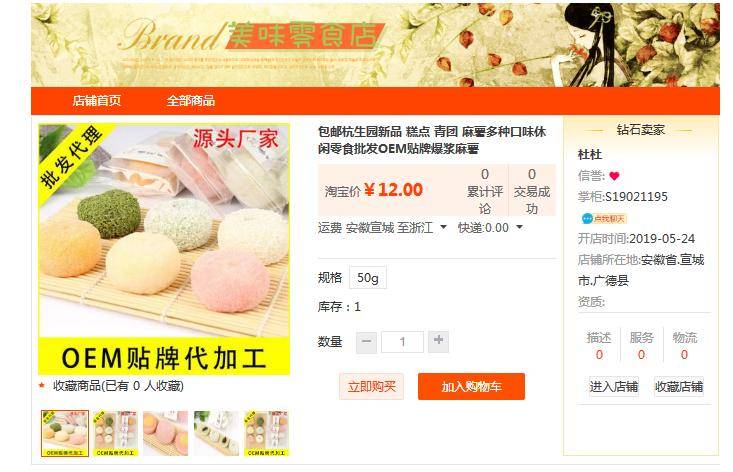Viewport: 733px width, 472px height.
Task: Increase quantity with the plus button
Action: tap(438, 342)
